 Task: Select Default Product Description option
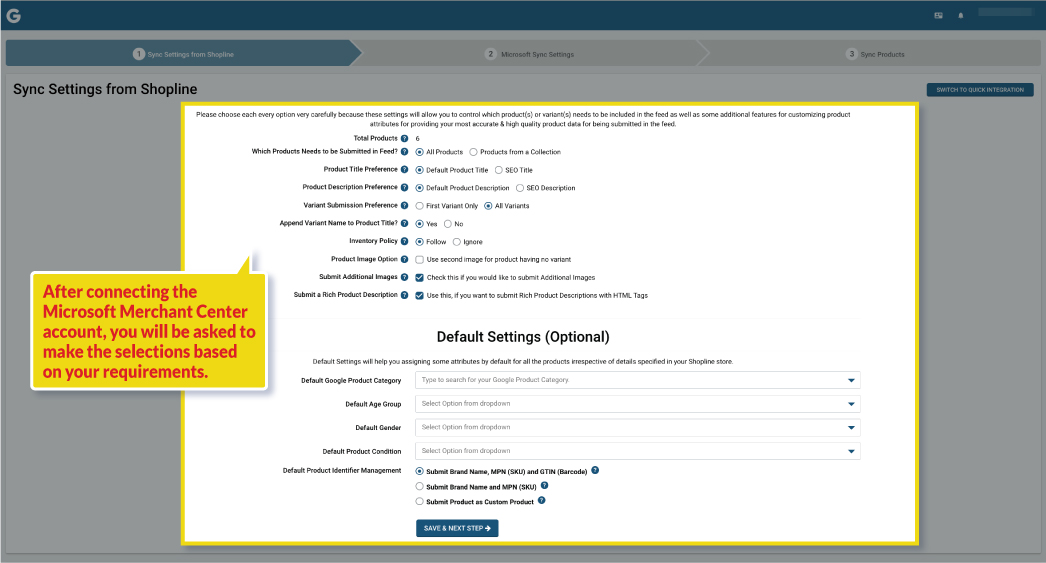420,188
